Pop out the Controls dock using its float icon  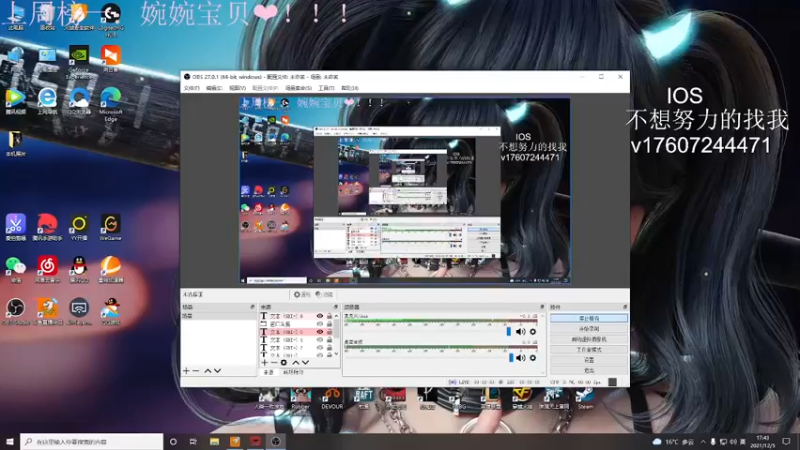(624, 307)
